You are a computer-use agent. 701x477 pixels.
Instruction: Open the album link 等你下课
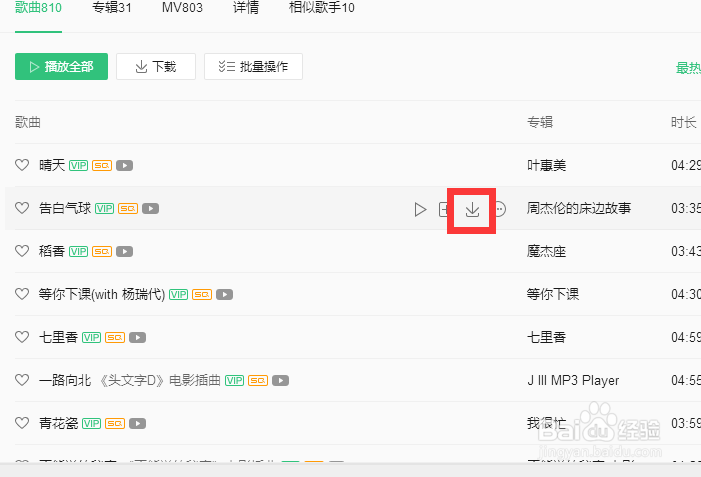tap(553, 294)
